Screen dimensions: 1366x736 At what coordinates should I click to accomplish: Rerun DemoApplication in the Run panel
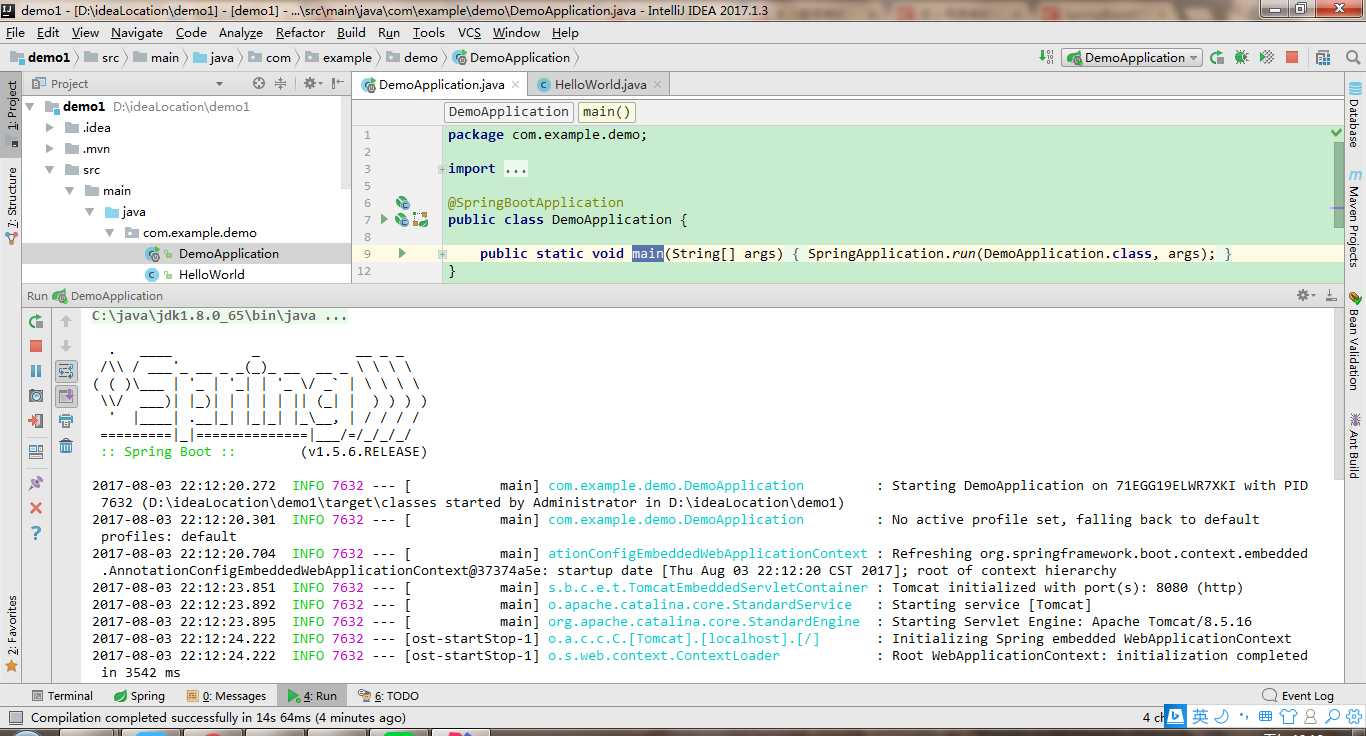pos(36,321)
